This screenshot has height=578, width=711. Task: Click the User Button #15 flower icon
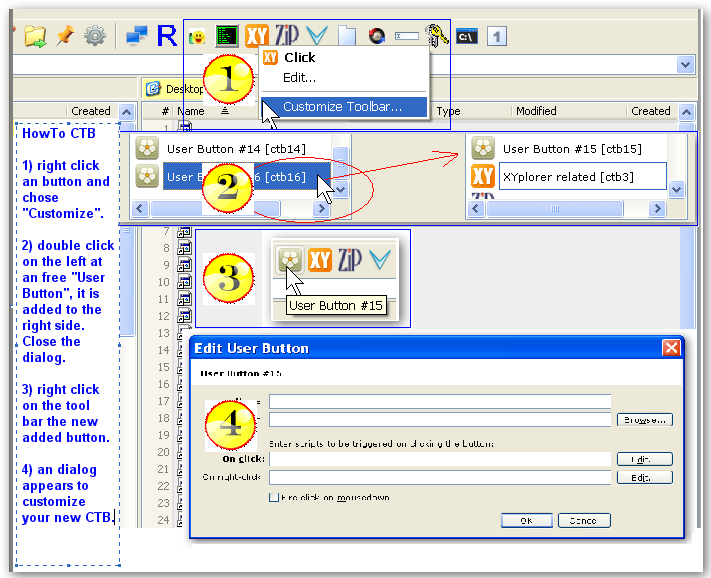point(289,260)
